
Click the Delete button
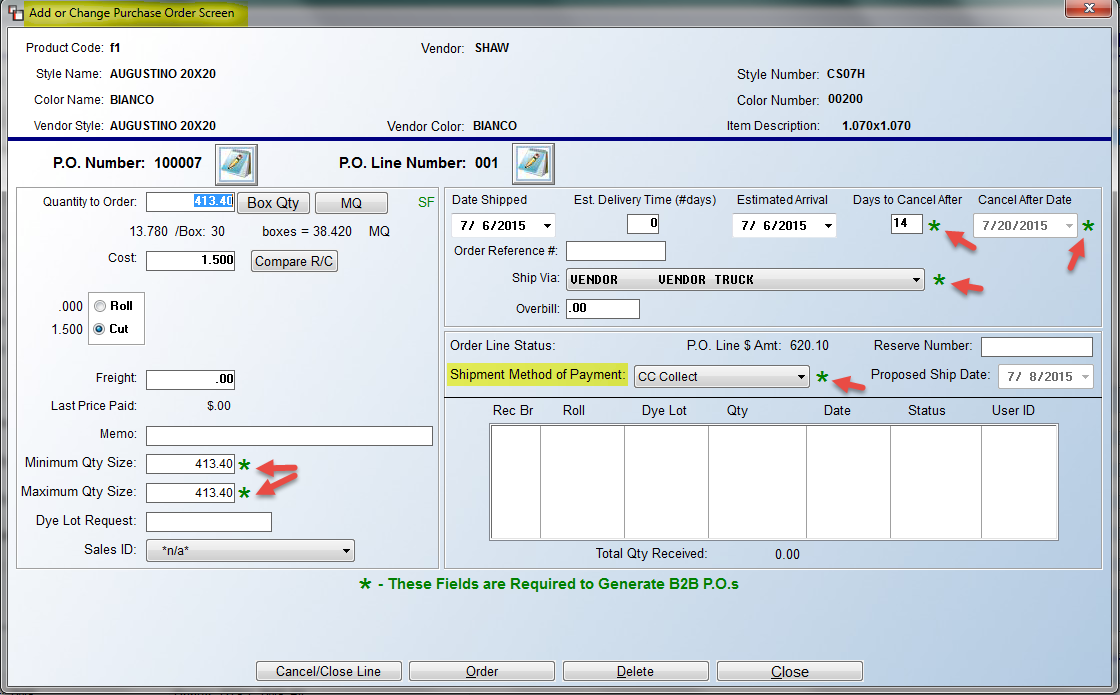[635, 671]
